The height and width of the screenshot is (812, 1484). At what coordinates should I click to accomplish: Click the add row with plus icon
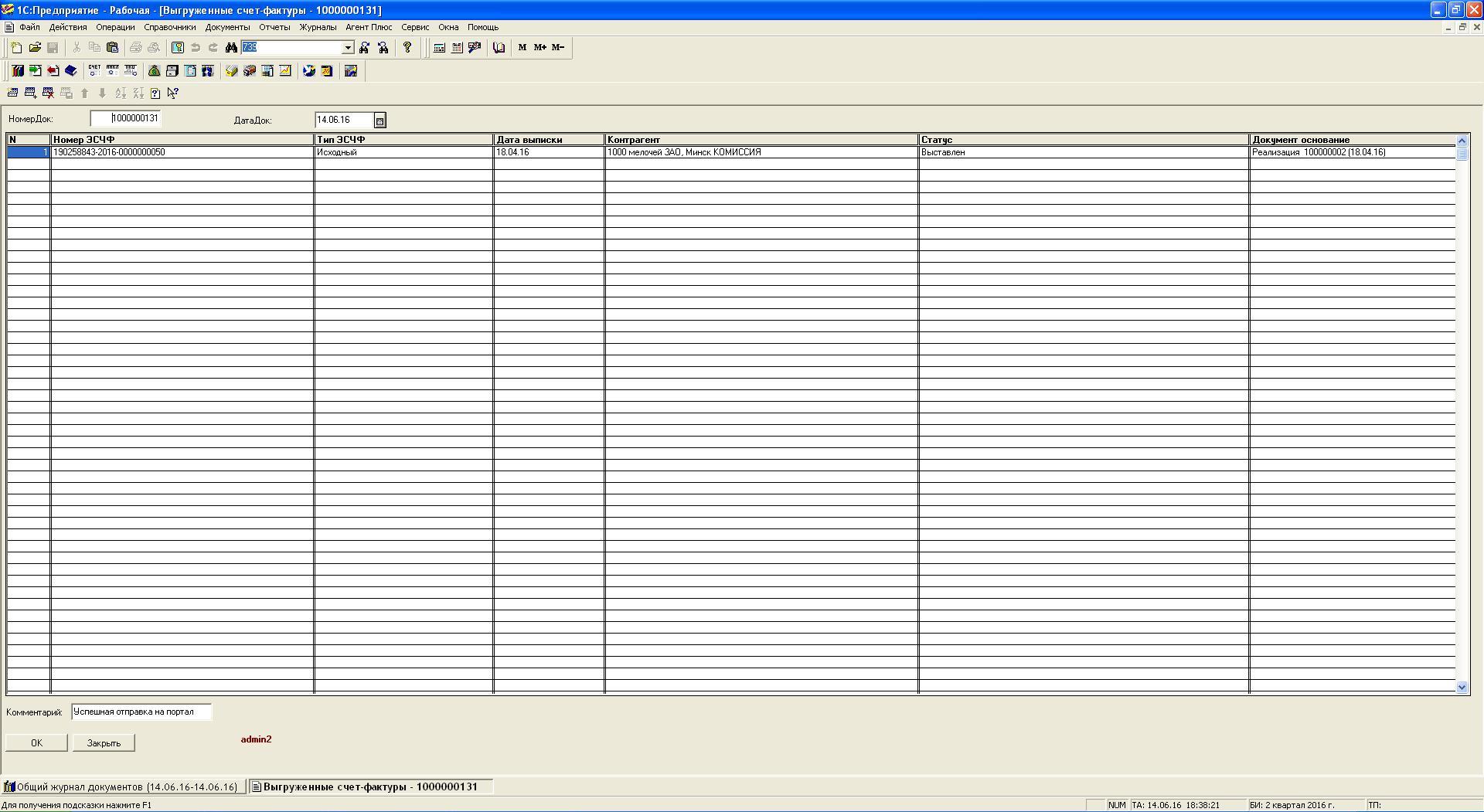pos(30,93)
